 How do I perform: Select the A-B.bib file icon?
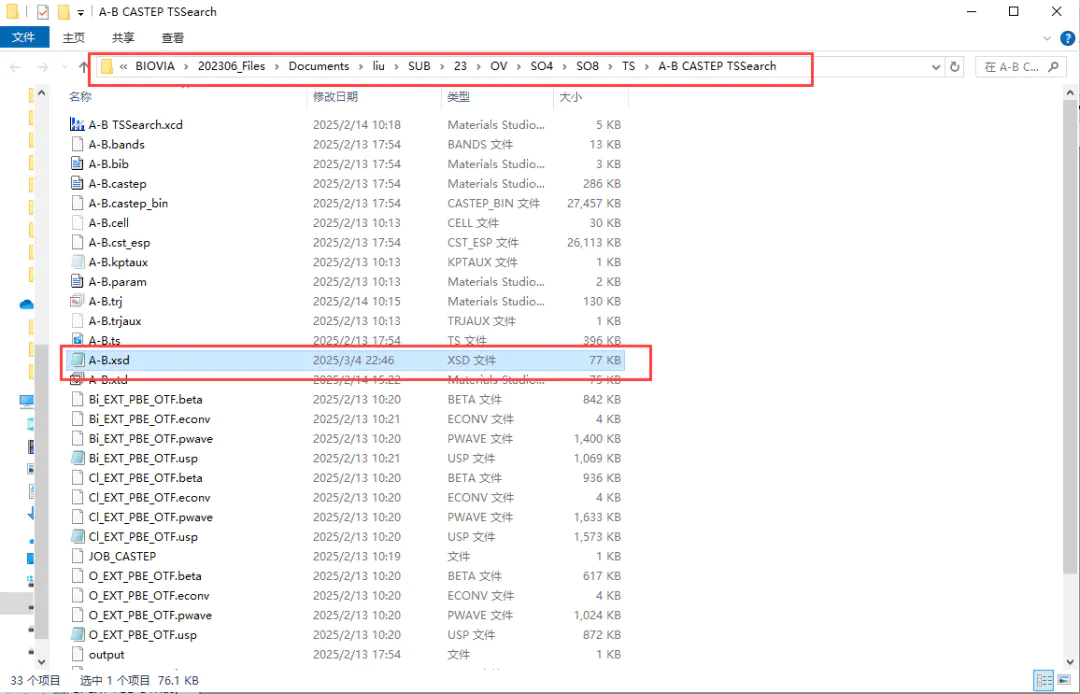click(78, 164)
